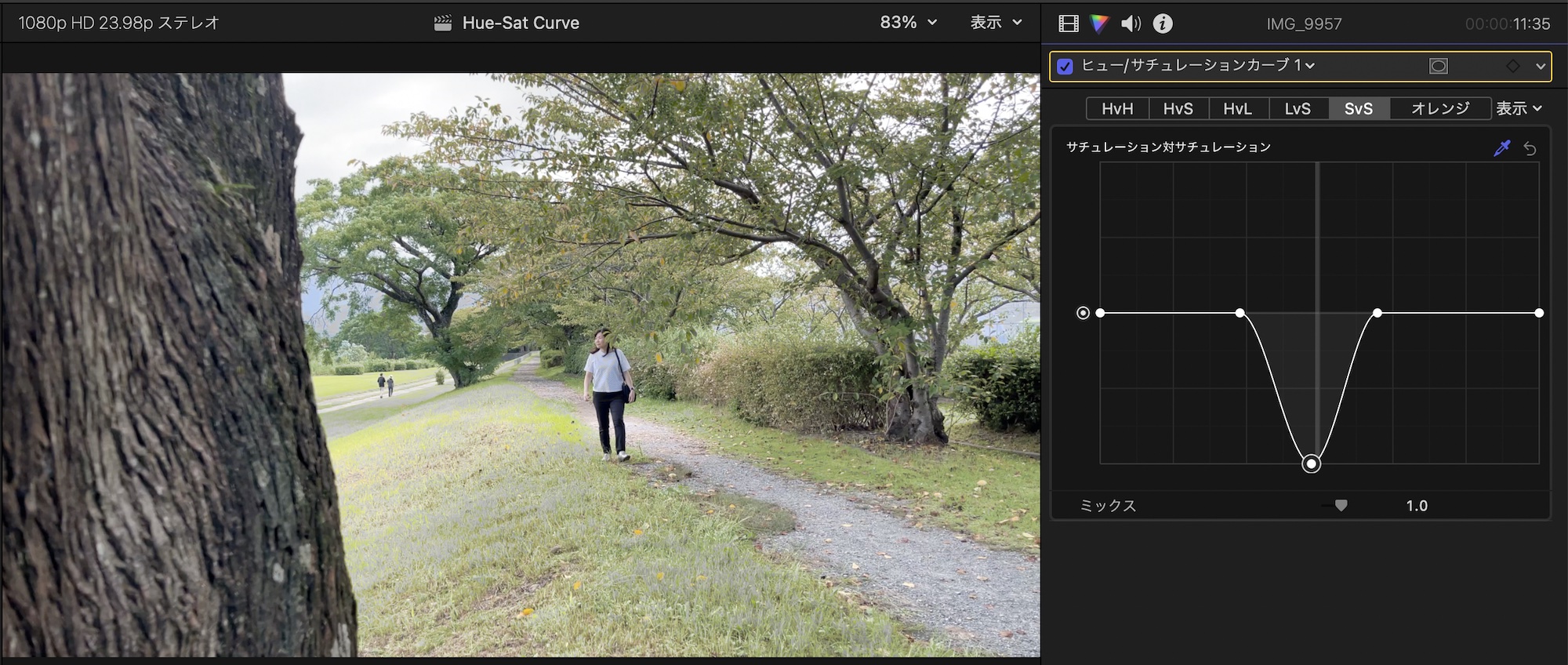Add a keyframe with the diamond icon
The width and height of the screenshot is (1568, 665).
click(1513, 66)
